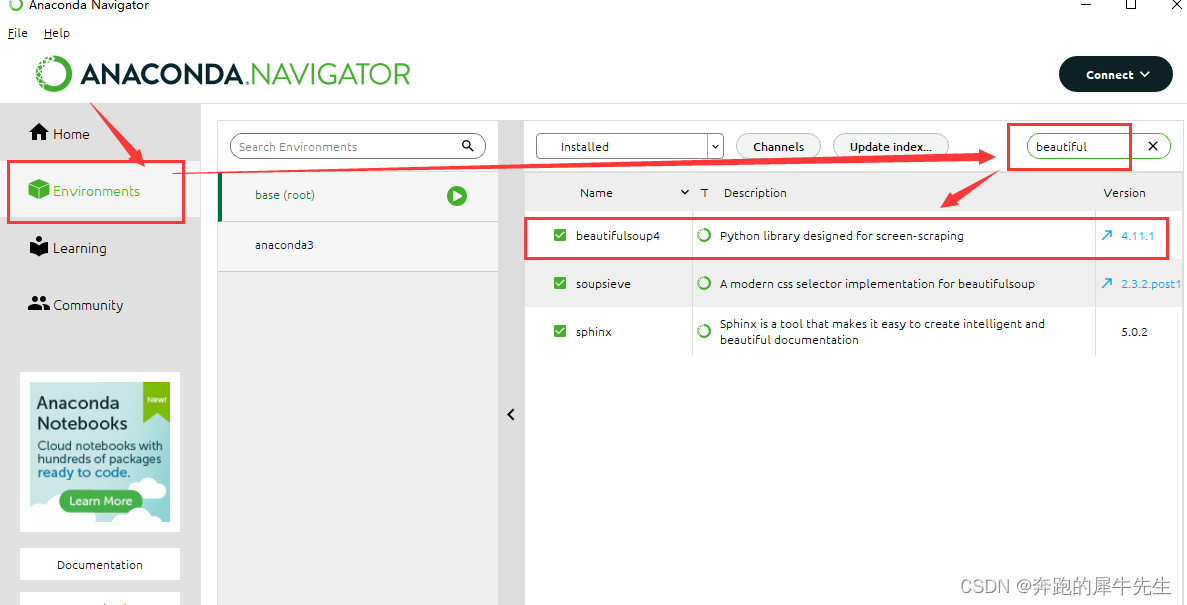Expand the Connect dropdown button

tap(1116, 74)
